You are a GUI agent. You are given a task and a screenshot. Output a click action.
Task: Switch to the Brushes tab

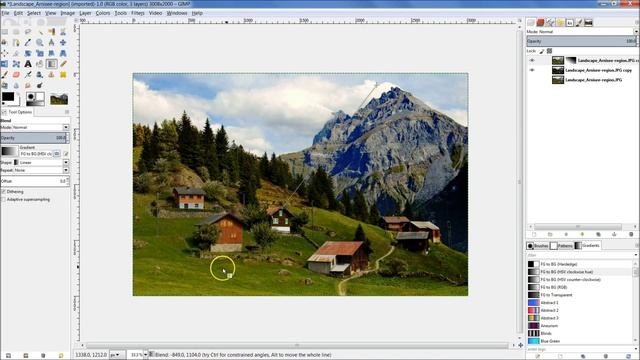click(x=537, y=246)
